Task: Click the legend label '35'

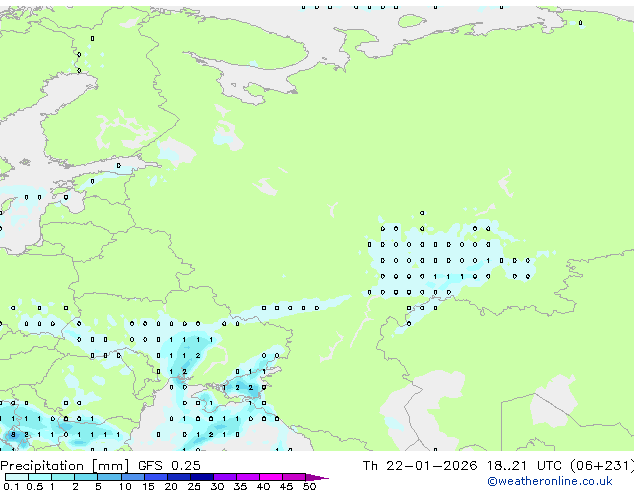Action: (x=240, y=486)
